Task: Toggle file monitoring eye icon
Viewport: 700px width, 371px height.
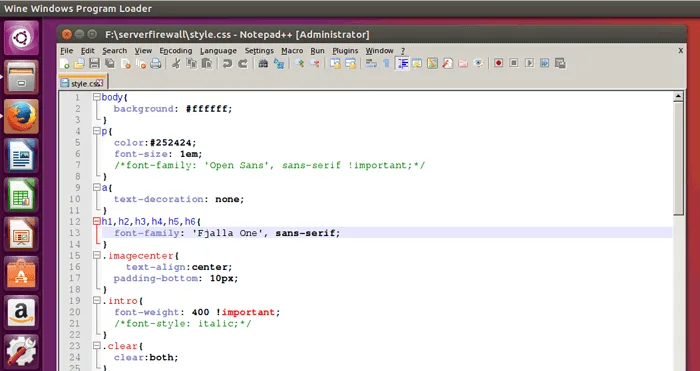Action: pyautogui.click(x=479, y=63)
